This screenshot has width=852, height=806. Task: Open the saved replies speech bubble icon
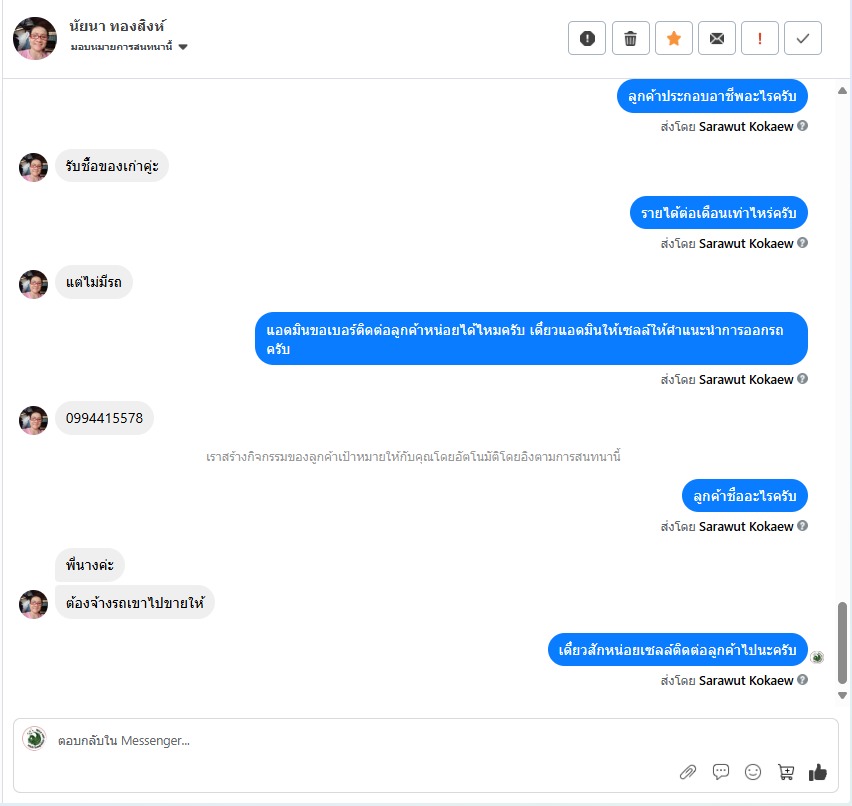point(721,772)
